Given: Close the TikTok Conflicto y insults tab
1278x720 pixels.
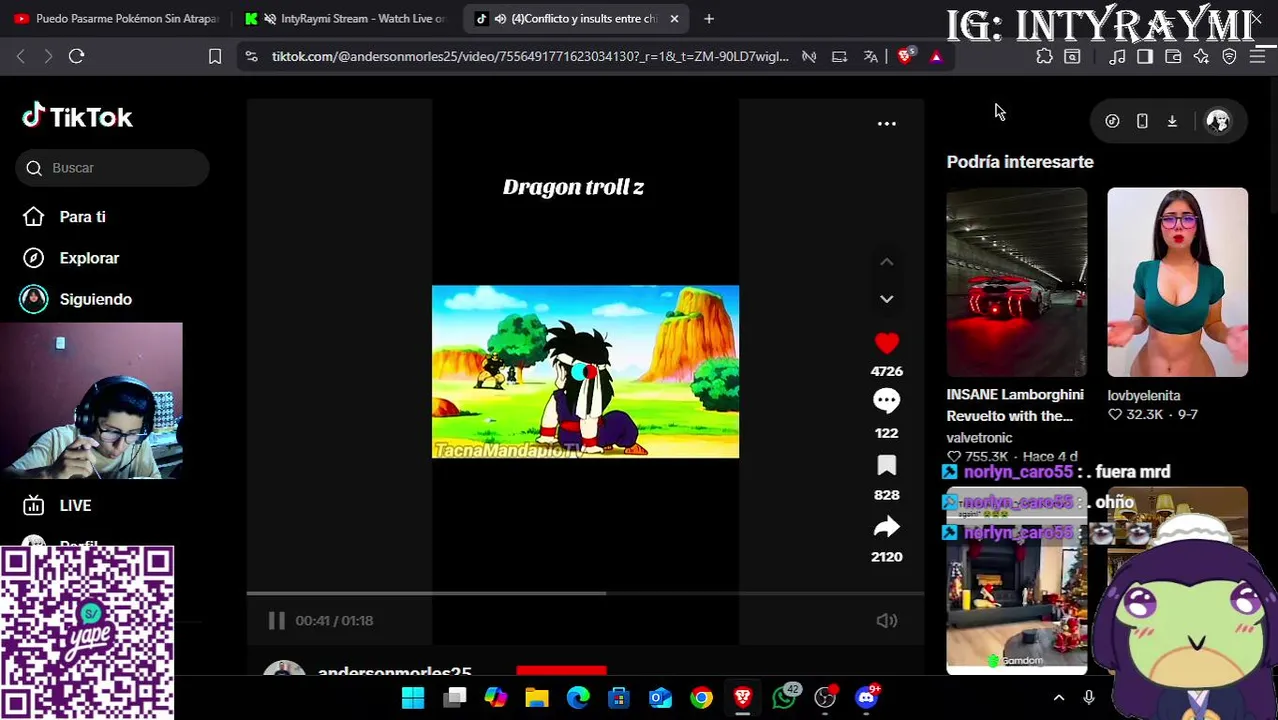Looking at the screenshot, I should point(674,19).
